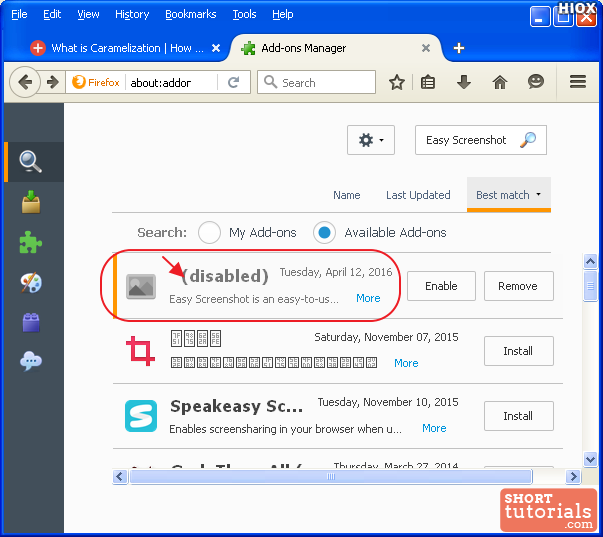Viewport: 603px width, 537px height.
Task: Open the History menu
Action: 132,14
